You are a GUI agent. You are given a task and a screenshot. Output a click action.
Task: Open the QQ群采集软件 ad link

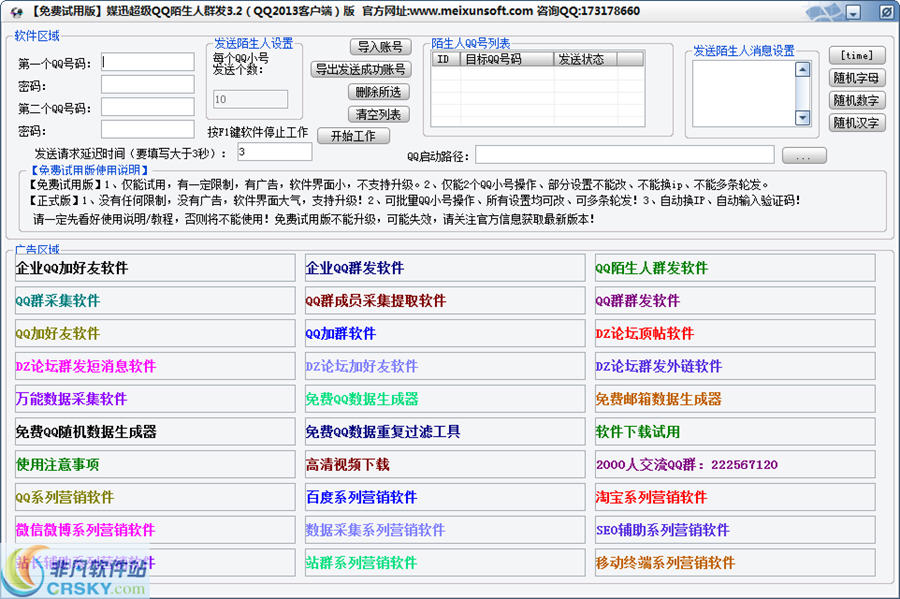[x=155, y=301]
